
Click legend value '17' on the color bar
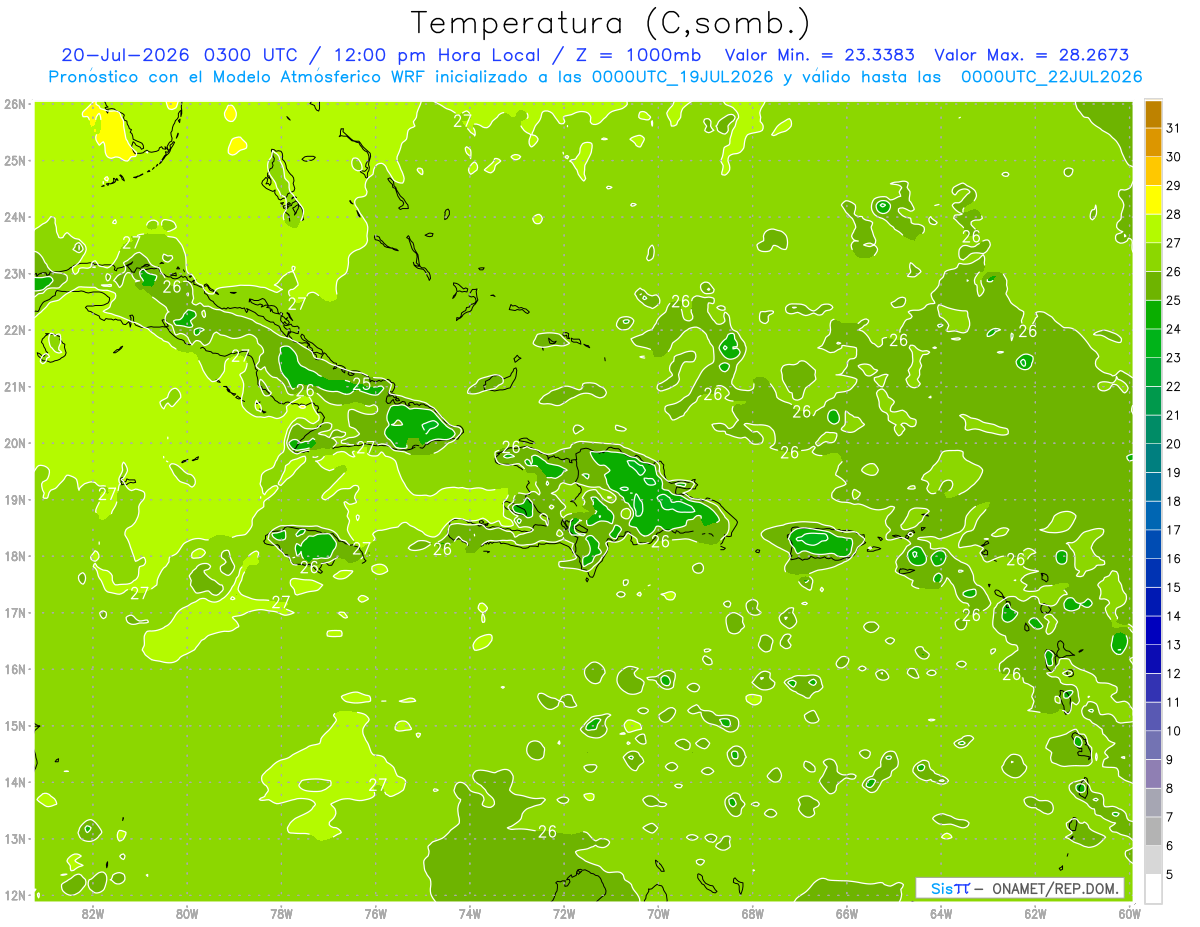click(x=1173, y=529)
